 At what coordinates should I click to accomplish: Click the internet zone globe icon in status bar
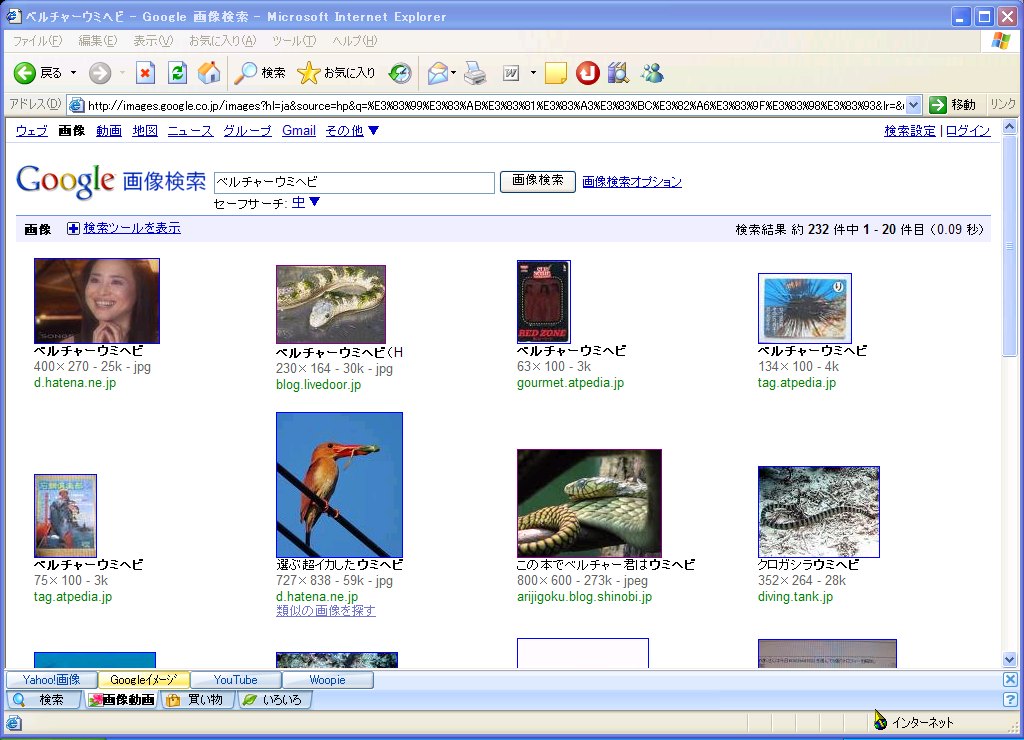point(880,722)
